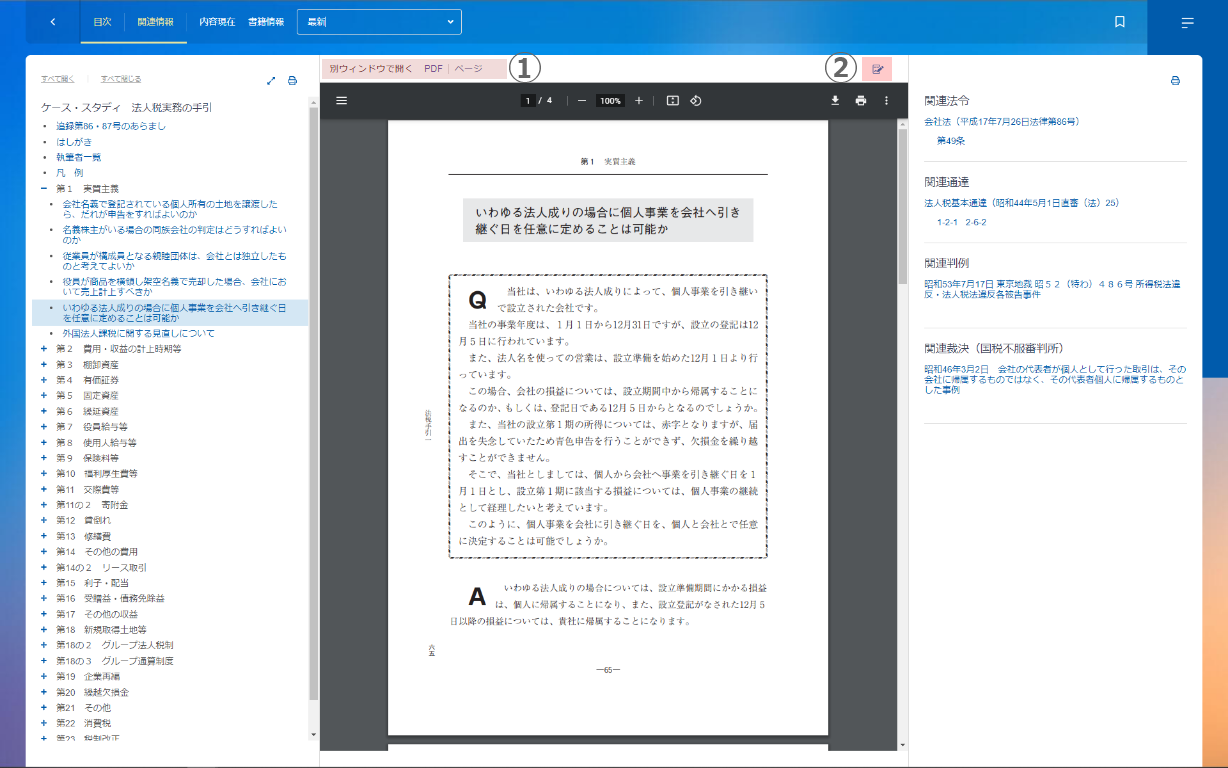Screen dimensions: 1228x768
Task: Select 第13 修繕費 in contents
Action: pos(83,536)
